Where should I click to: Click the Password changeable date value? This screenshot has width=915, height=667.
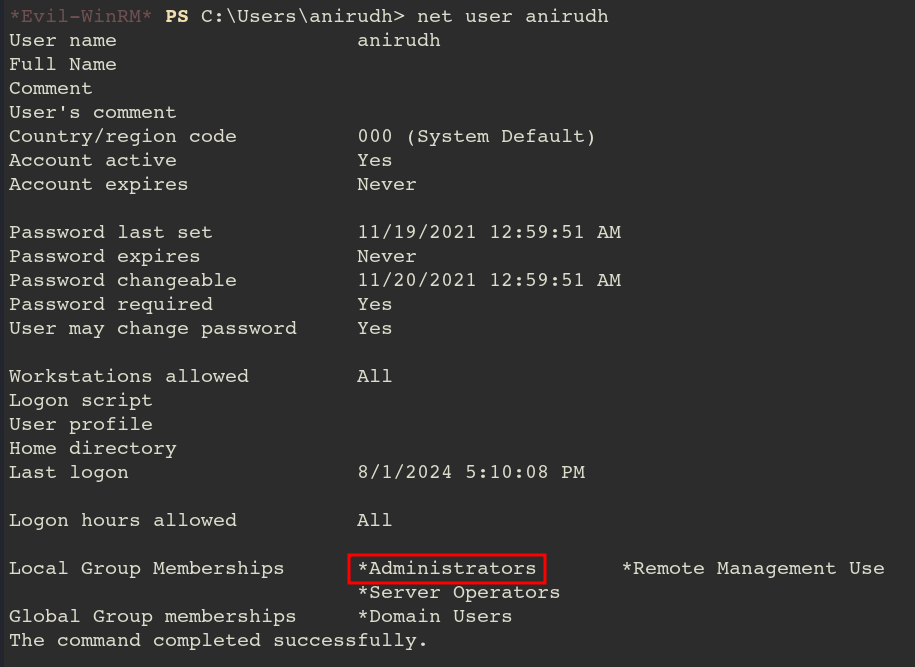[x=489, y=280]
